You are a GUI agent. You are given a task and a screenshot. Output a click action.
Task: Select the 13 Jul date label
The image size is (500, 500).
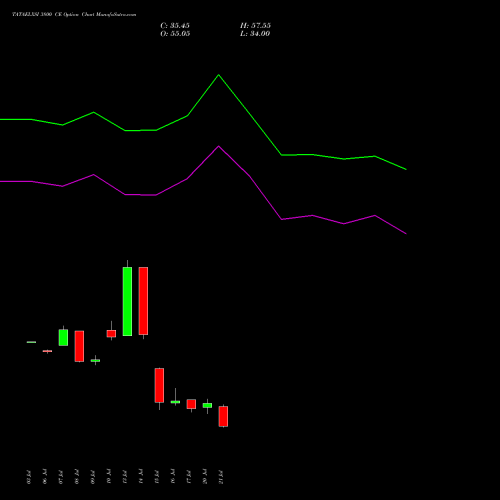click(x=125, y=477)
